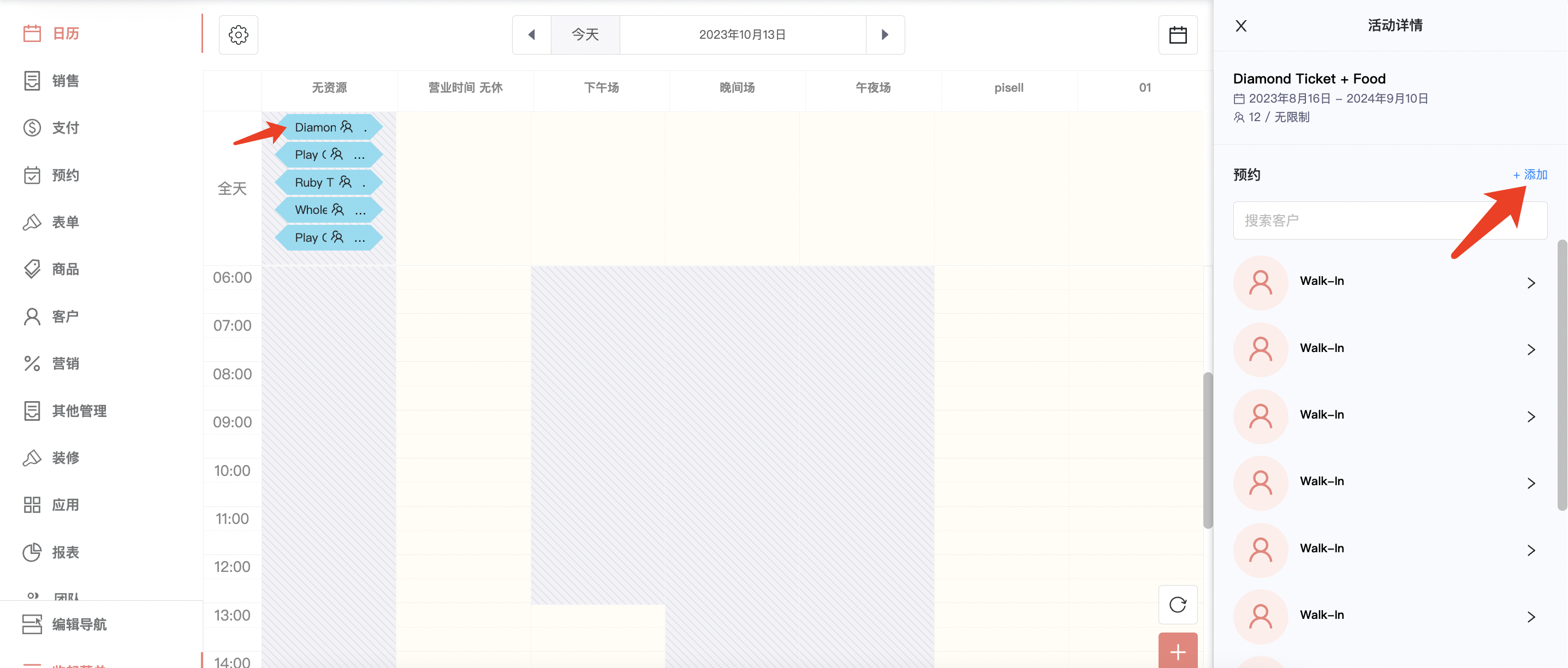The width and height of the screenshot is (1568, 668).
Task: Click the 搜索客户 search field
Action: tap(1389, 220)
